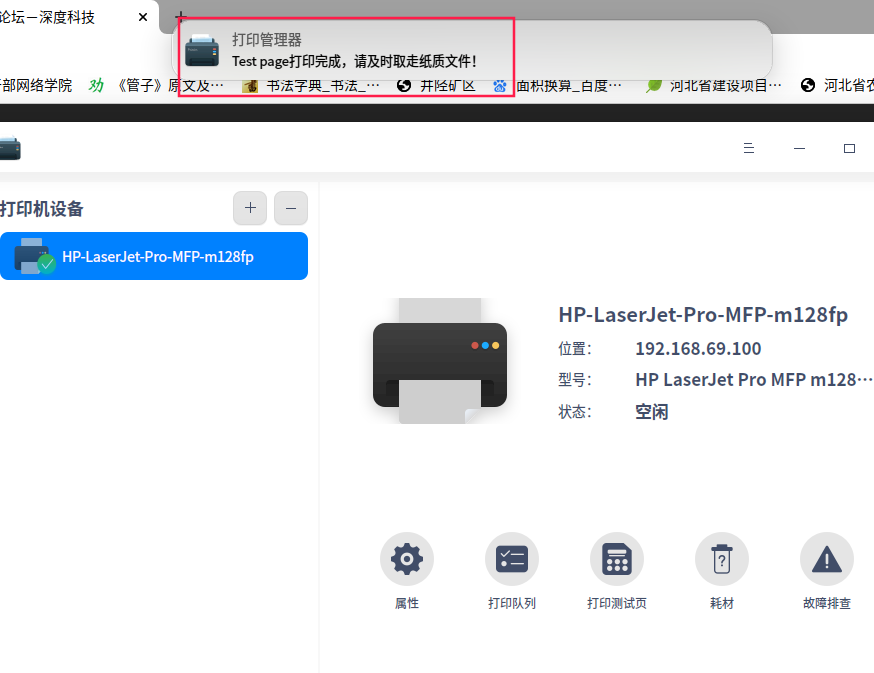Viewport: 874px width, 673px height.
Task: Minimize the print manager window
Action: click(x=799, y=148)
